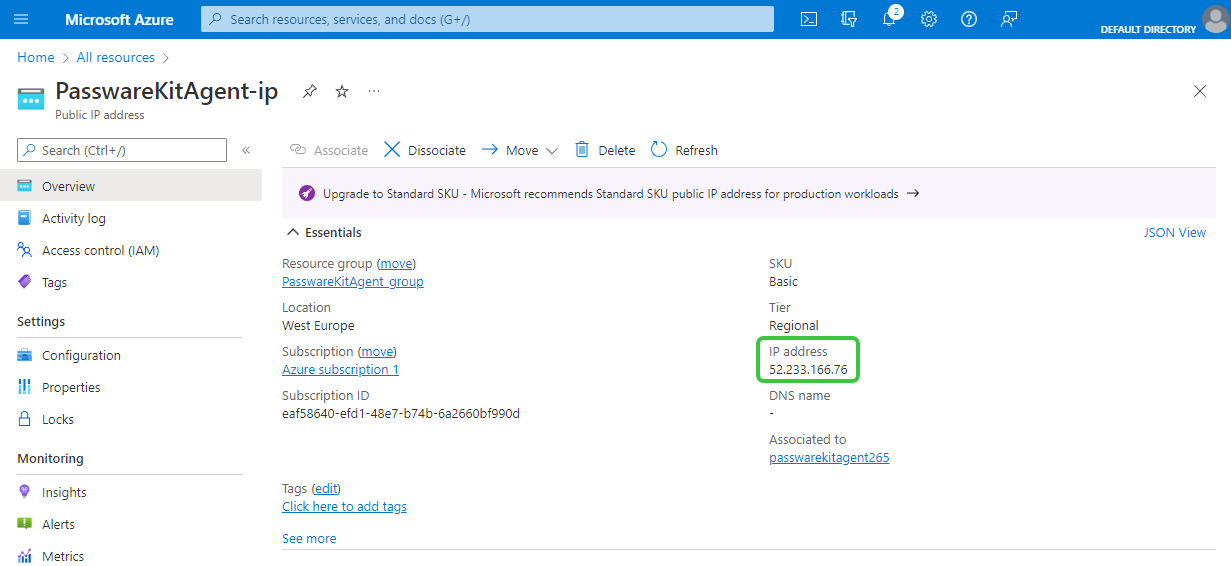The image size is (1231, 566).
Task: Click the Metrics chart icon
Action: coord(25,556)
